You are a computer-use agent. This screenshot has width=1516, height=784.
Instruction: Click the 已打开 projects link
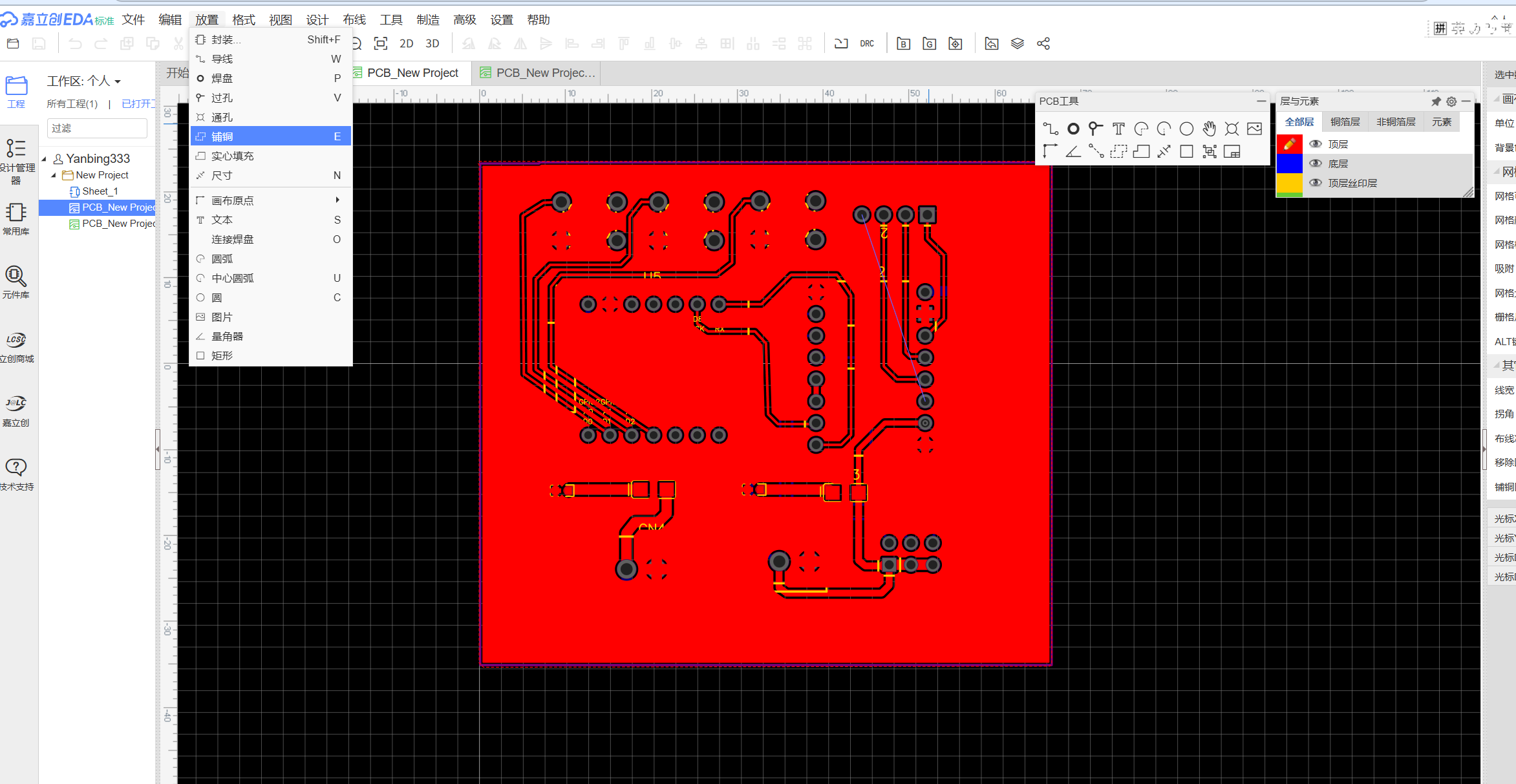pos(138,104)
